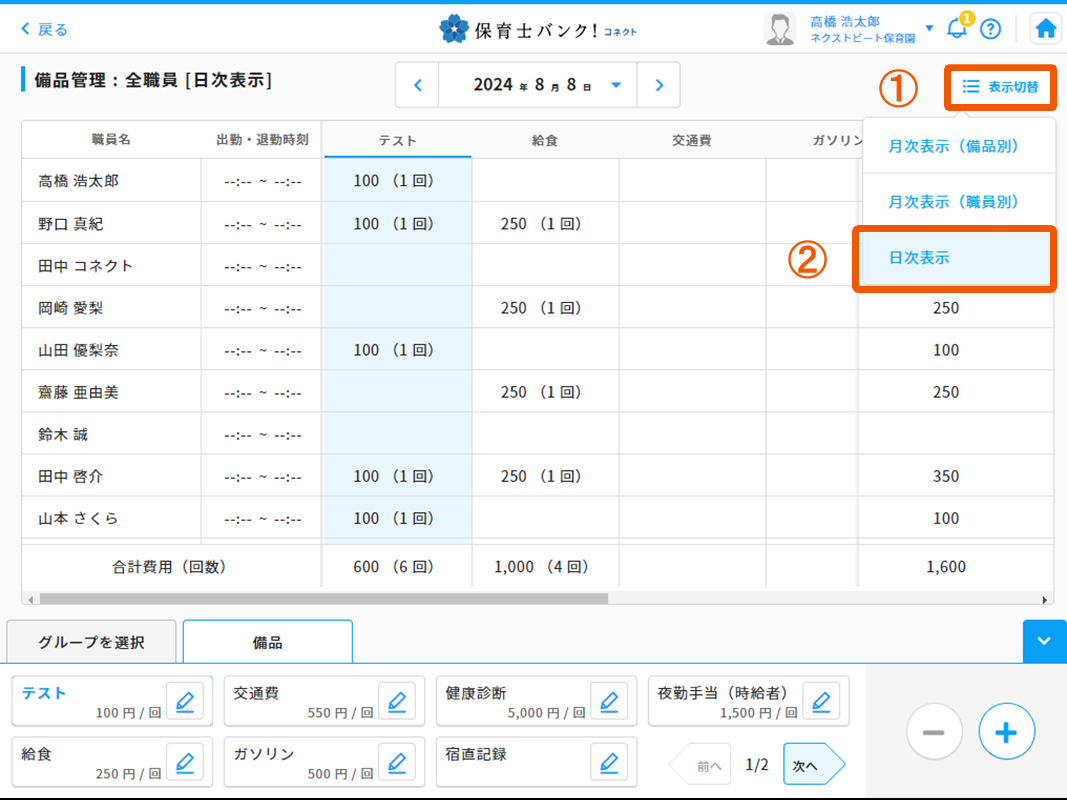The width and height of the screenshot is (1067, 800).
Task: Click edit pencil for 夜勤手当 item
Action: [x=821, y=702]
